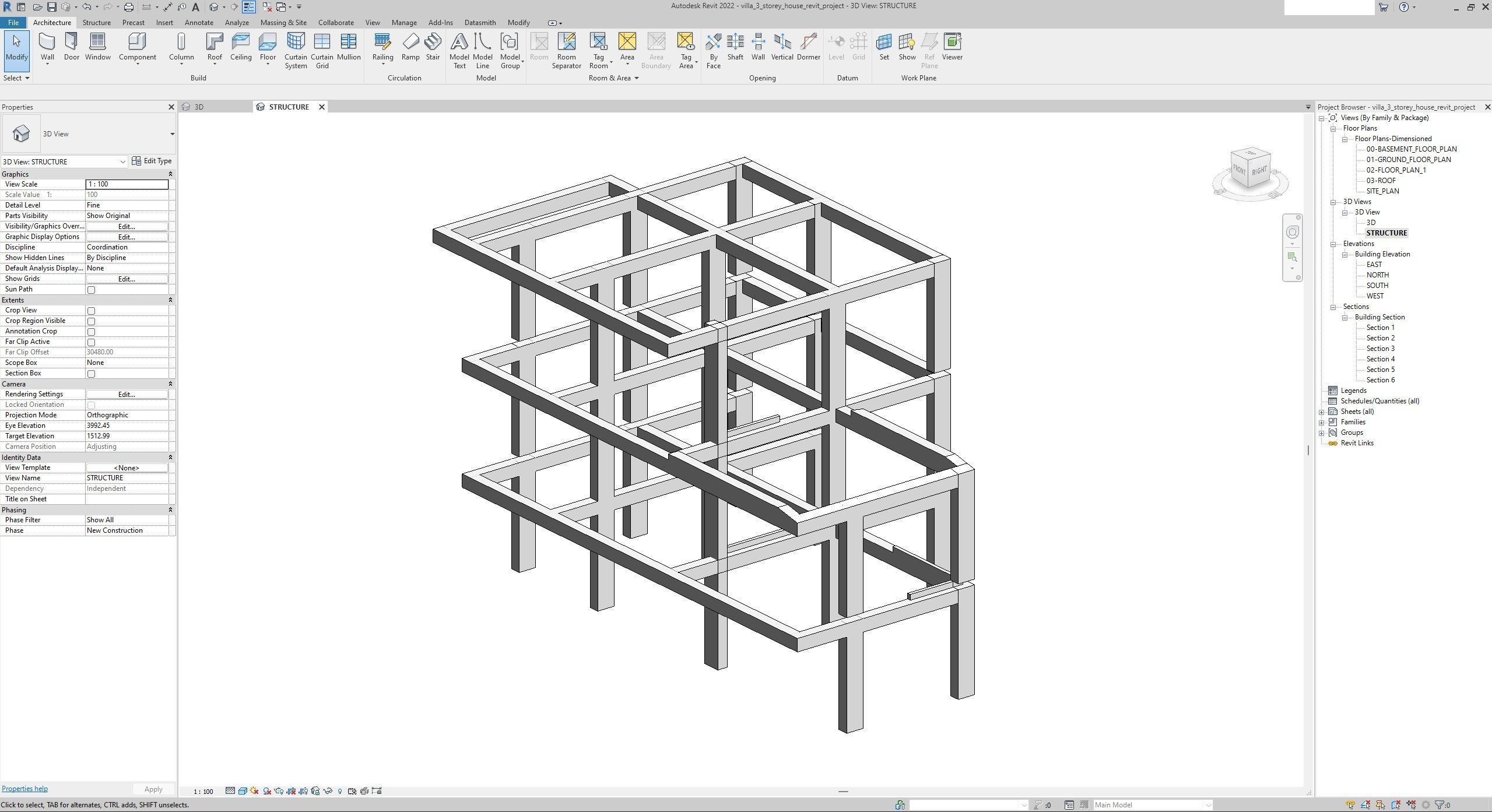This screenshot has height=812, width=1492.
Task: Open the Properties help link
Action: [24, 789]
